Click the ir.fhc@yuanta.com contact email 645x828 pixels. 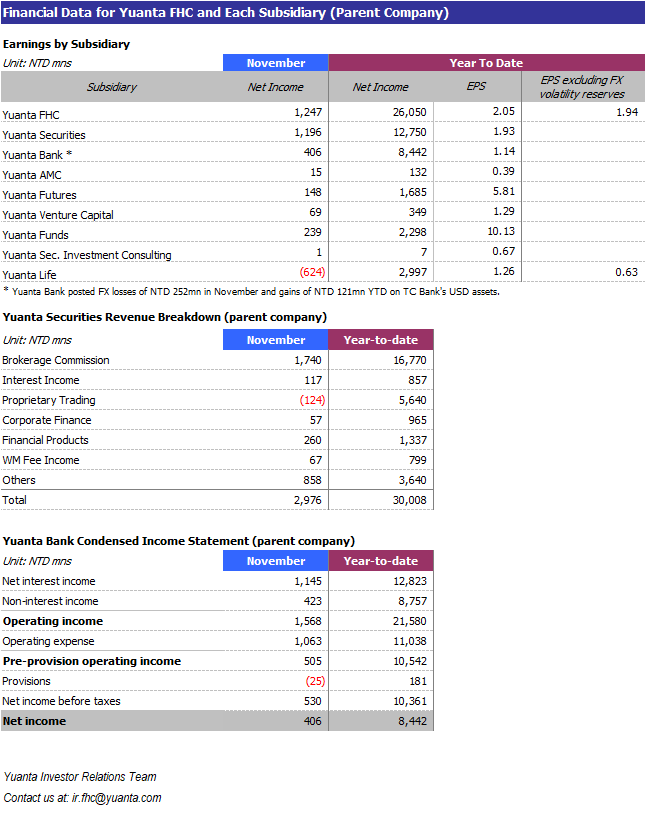click(116, 798)
